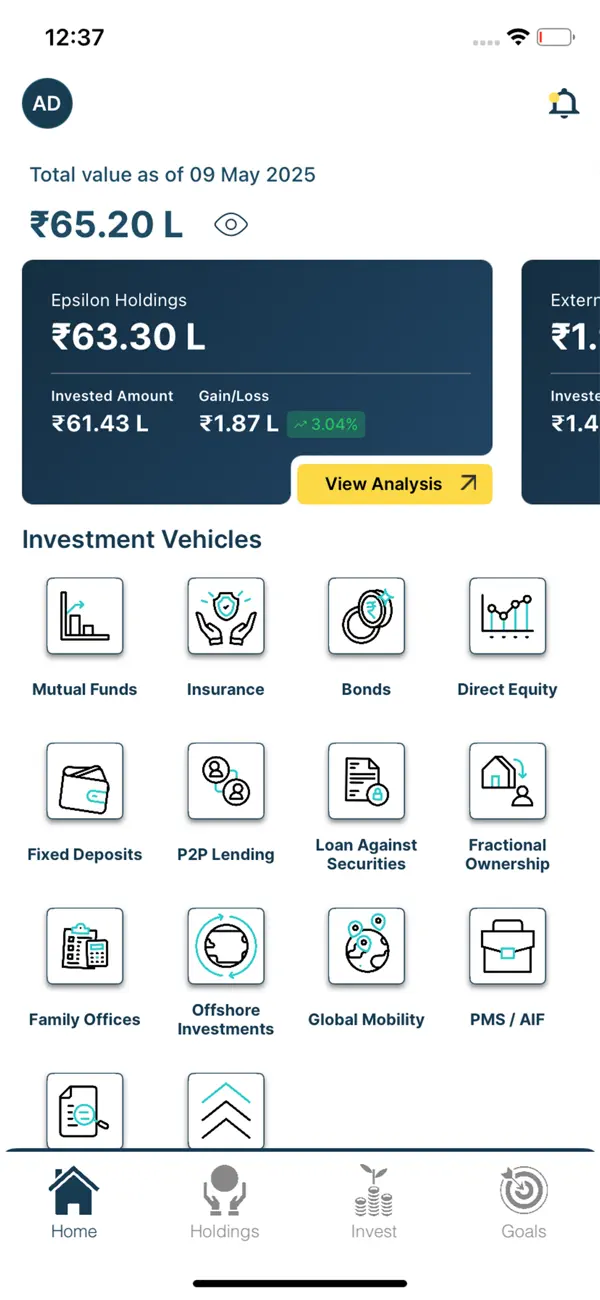600x1300 pixels.
Task: Open the Direct Equity chart icon
Action: 508,616
